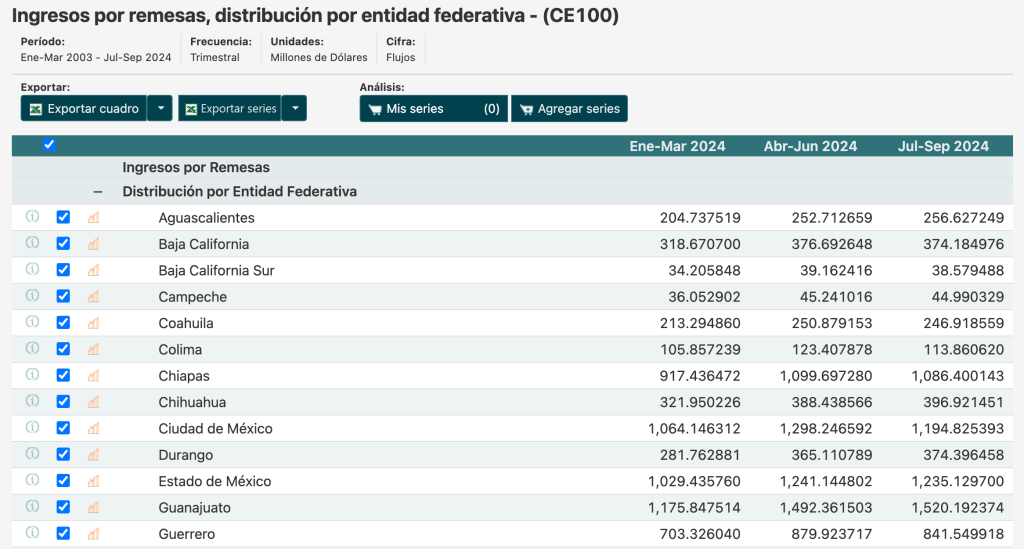1024x549 pixels.
Task: Click the Exportar series button
Action: (x=230, y=108)
